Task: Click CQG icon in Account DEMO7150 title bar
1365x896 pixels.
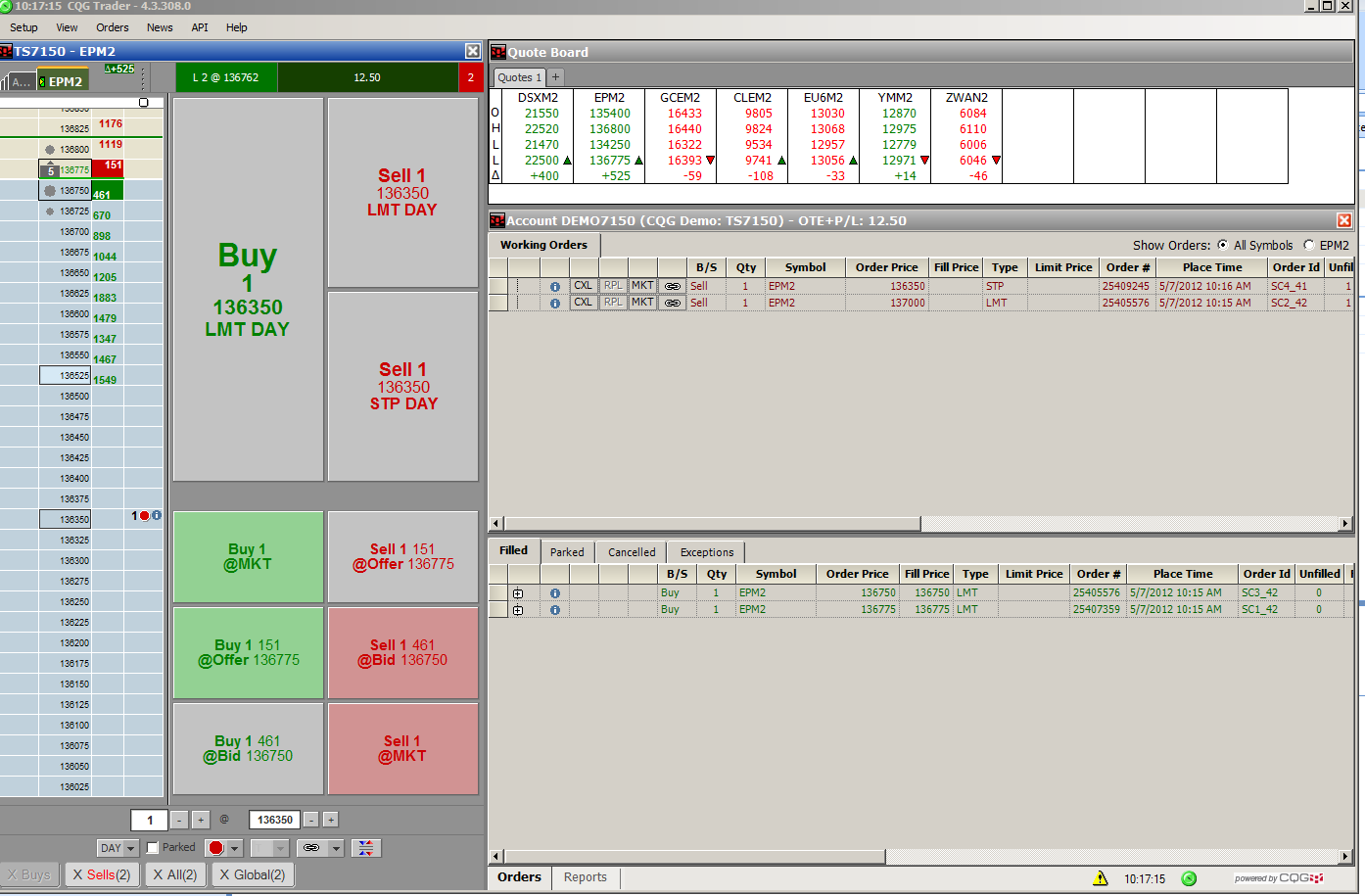Action: pos(497,220)
